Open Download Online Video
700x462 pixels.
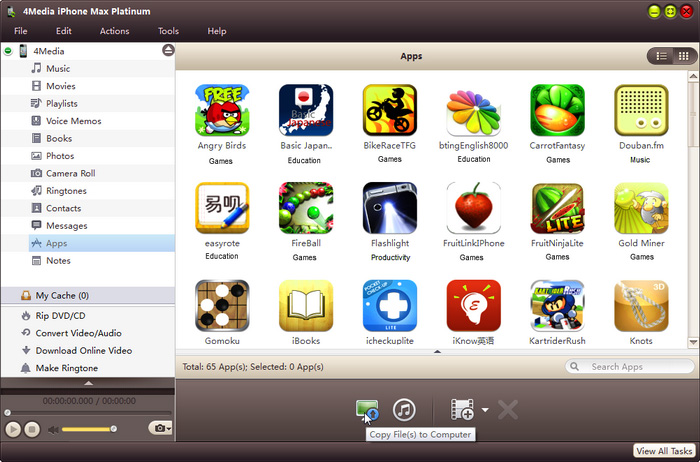point(83,351)
